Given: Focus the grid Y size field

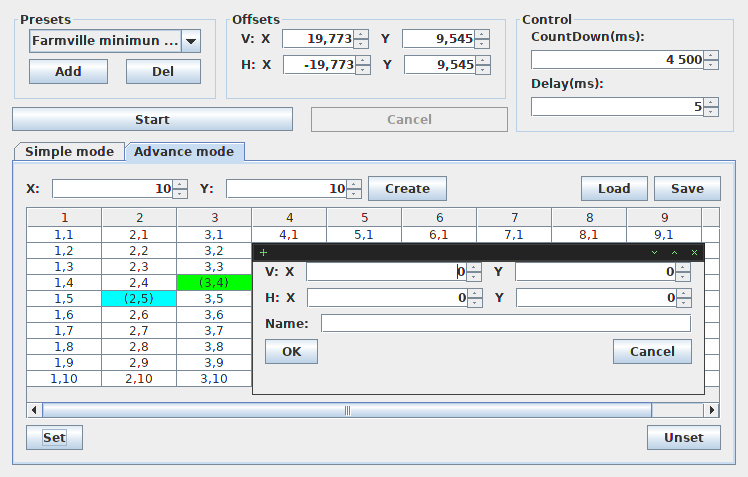Looking at the screenshot, I should [286, 189].
